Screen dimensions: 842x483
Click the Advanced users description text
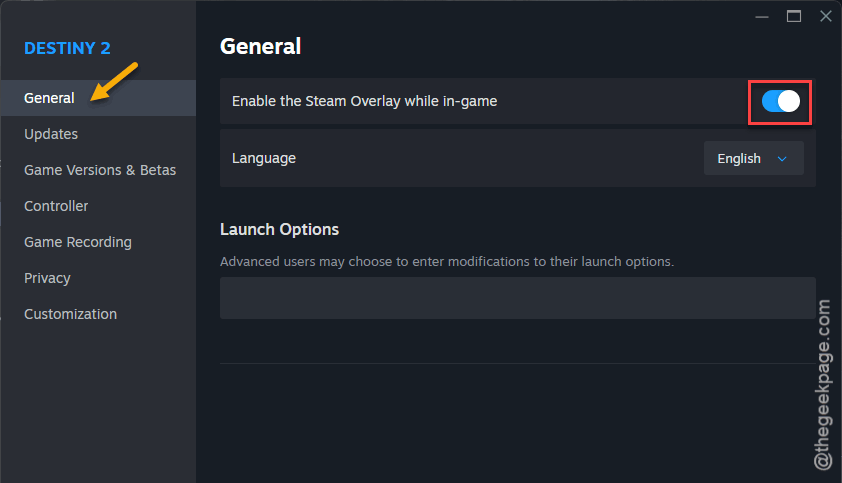[x=447, y=262]
